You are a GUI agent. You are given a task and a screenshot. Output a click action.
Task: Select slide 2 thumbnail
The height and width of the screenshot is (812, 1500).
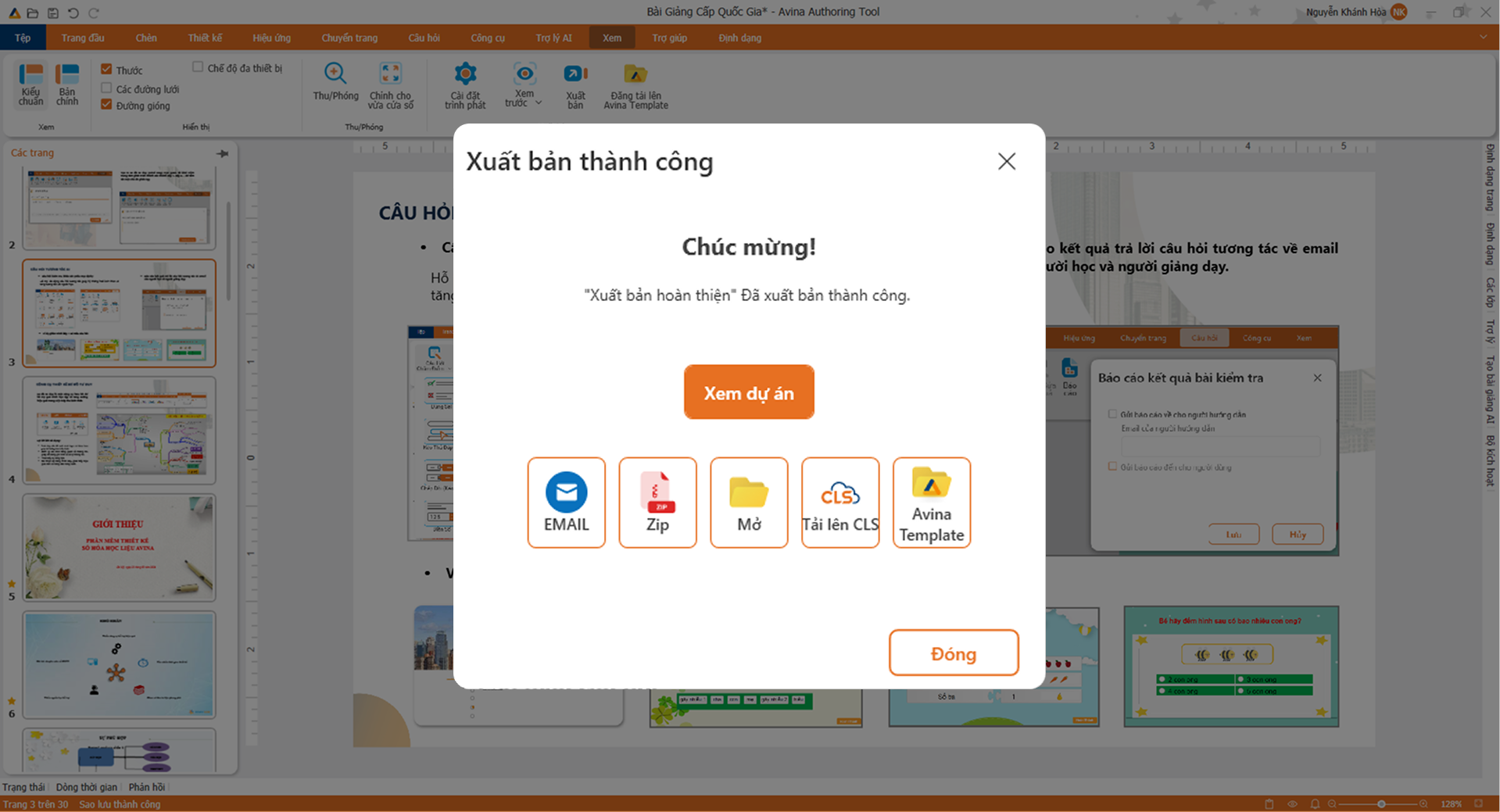click(119, 208)
